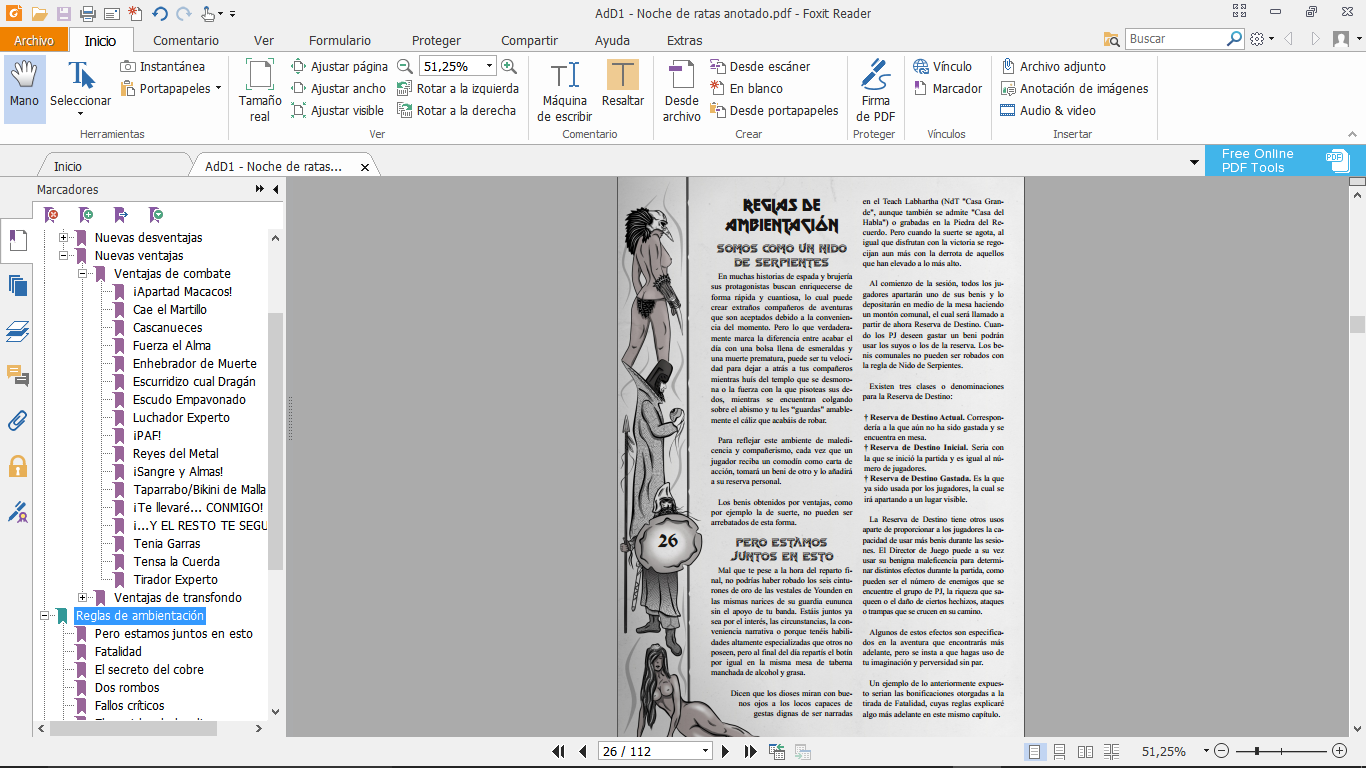
Task: Switch to Ver ribbon tab
Action: [x=264, y=40]
